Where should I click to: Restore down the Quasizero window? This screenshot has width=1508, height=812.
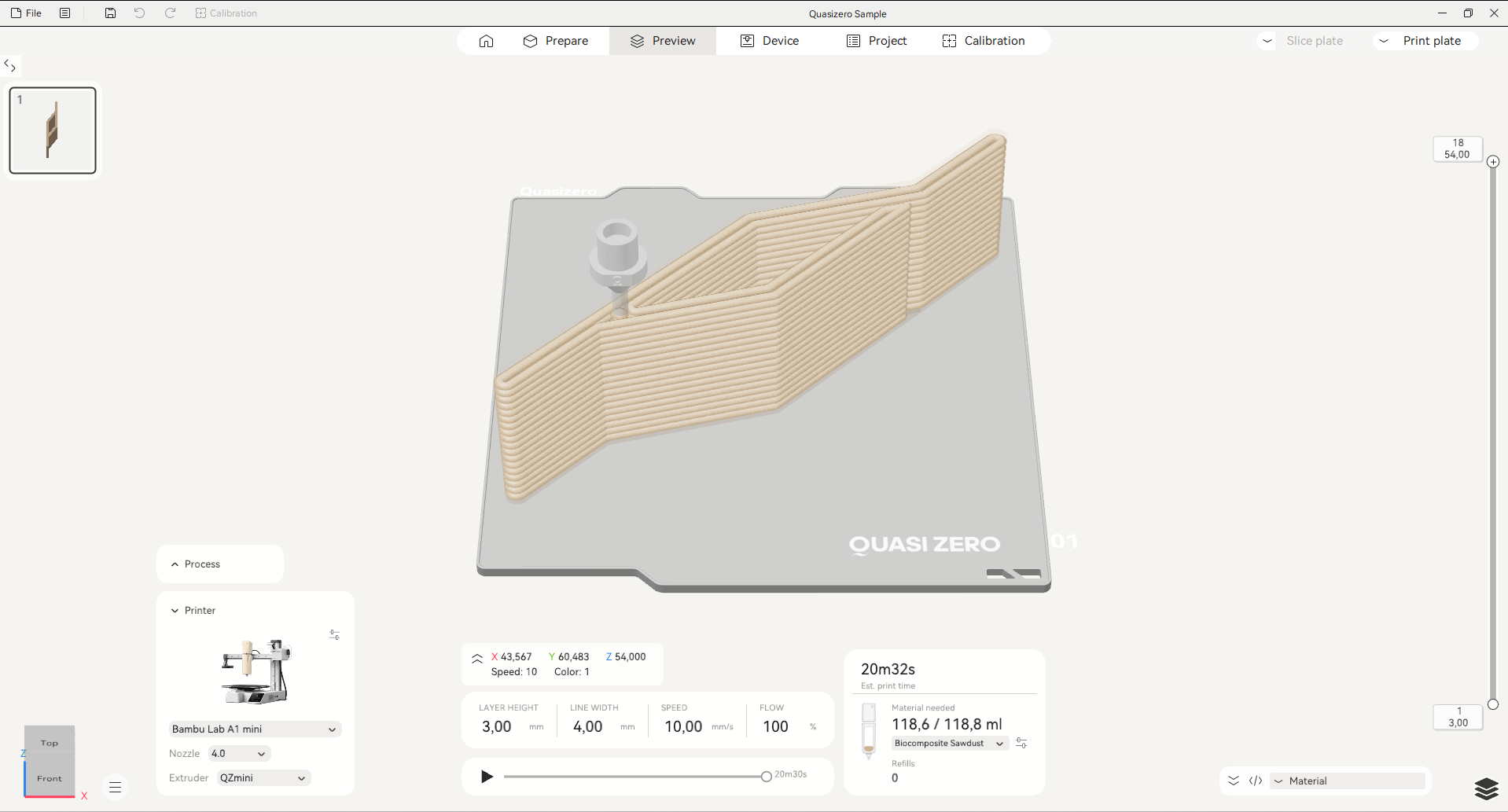pos(1468,13)
